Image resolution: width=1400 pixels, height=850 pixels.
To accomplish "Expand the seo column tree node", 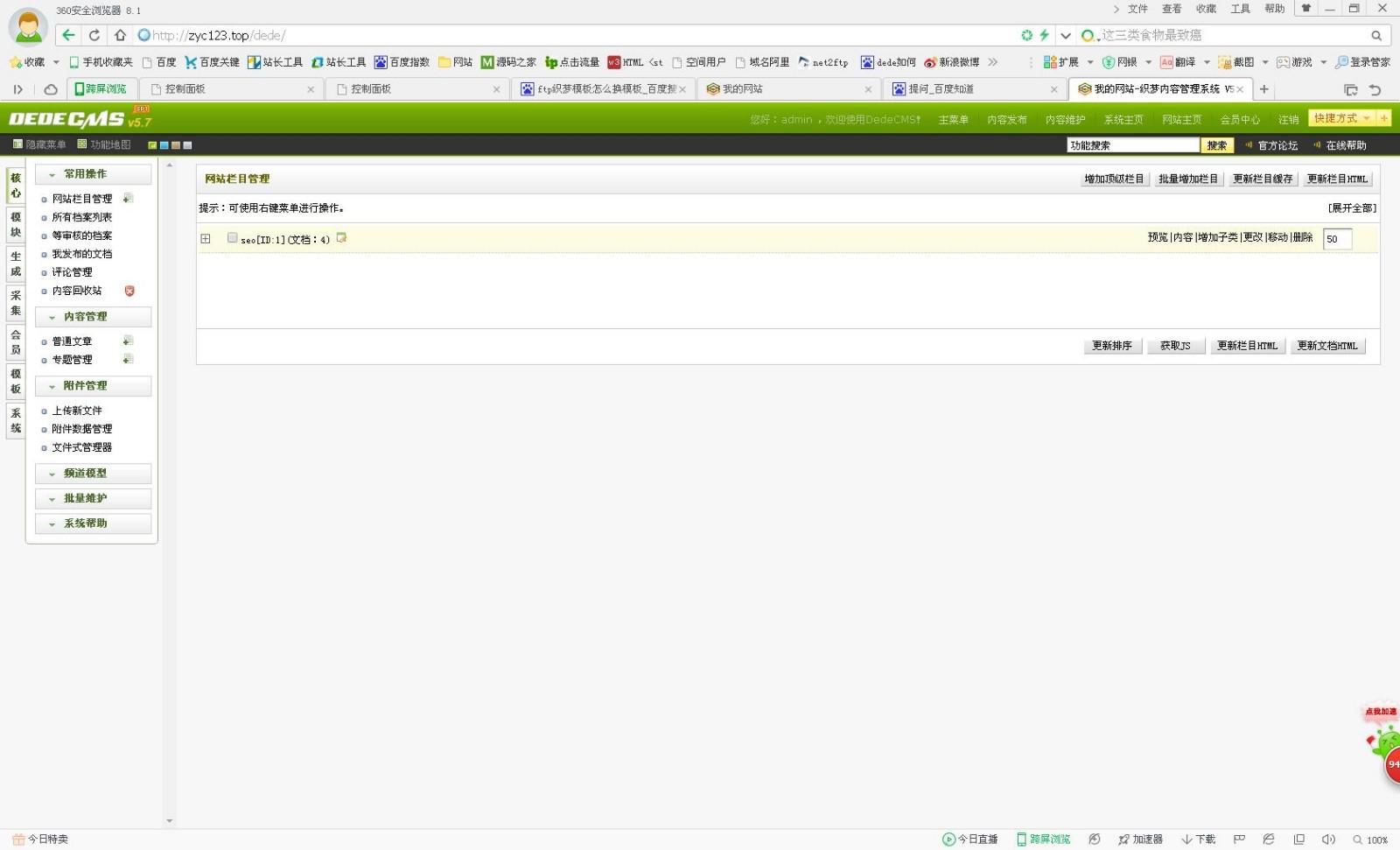I will (206, 238).
